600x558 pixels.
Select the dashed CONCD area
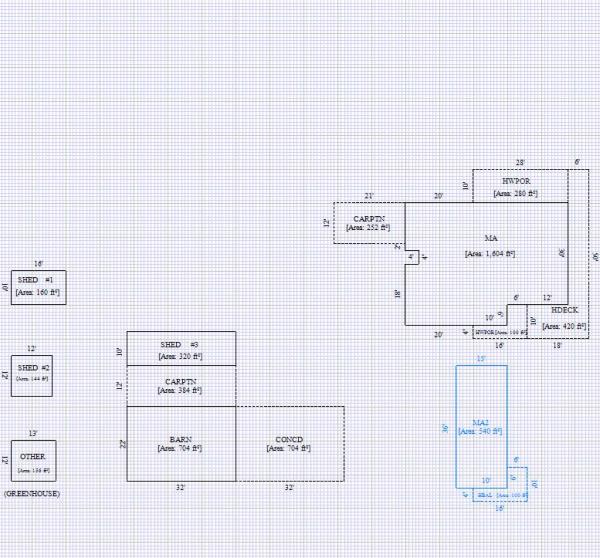[x=290, y=444]
